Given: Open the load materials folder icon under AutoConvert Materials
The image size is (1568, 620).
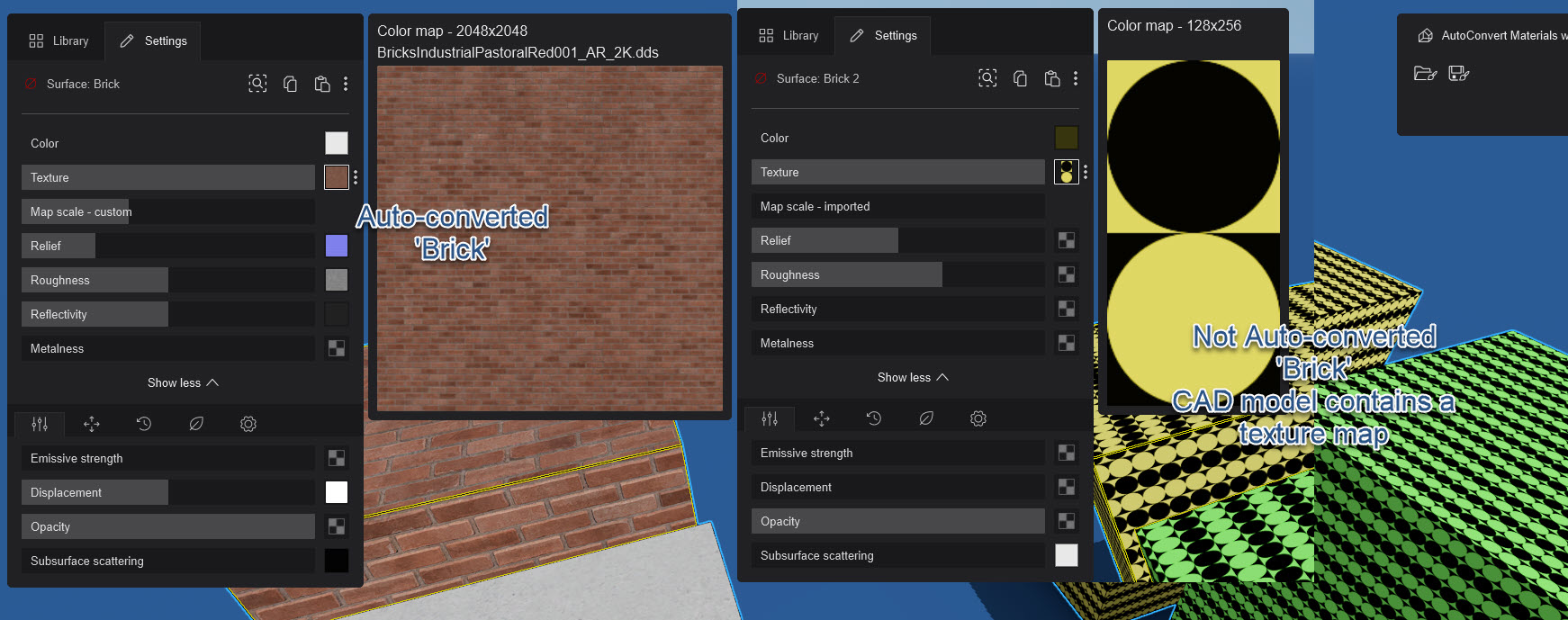Looking at the screenshot, I should point(1425,73).
